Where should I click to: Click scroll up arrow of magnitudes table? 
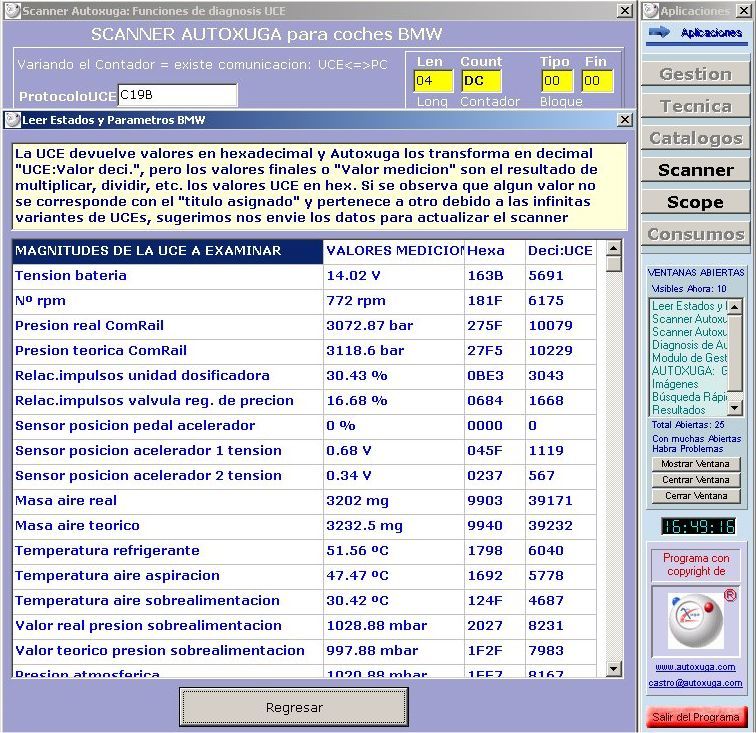(x=613, y=249)
